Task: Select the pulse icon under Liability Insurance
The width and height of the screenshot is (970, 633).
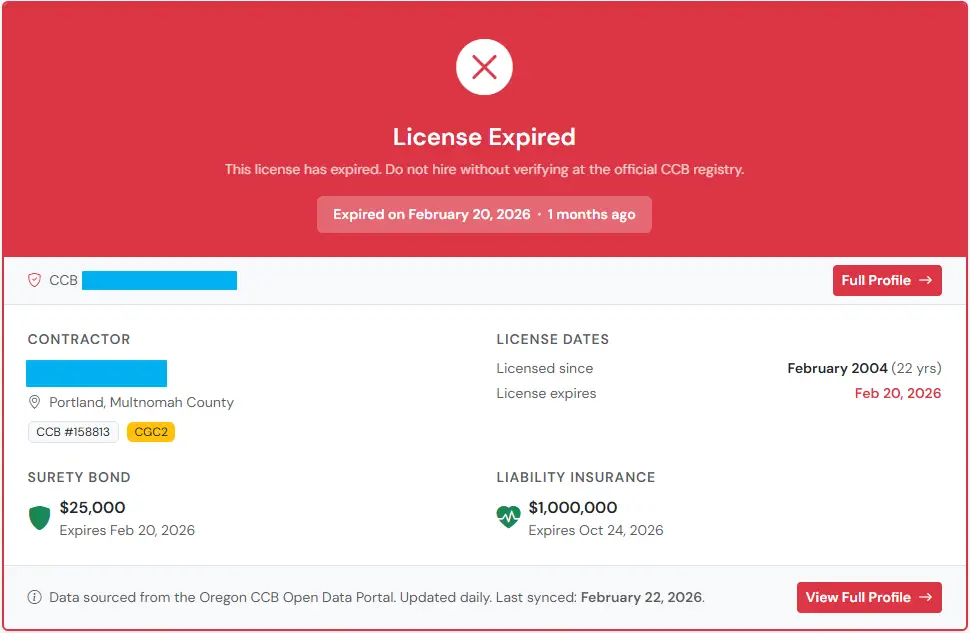Action: click(507, 517)
